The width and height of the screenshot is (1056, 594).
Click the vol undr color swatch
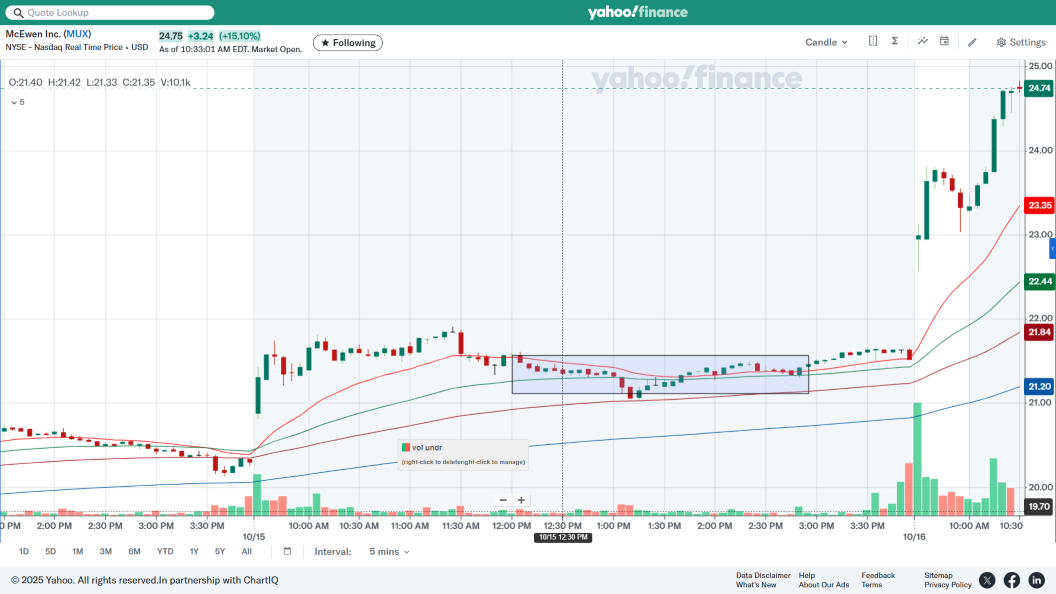(406, 447)
